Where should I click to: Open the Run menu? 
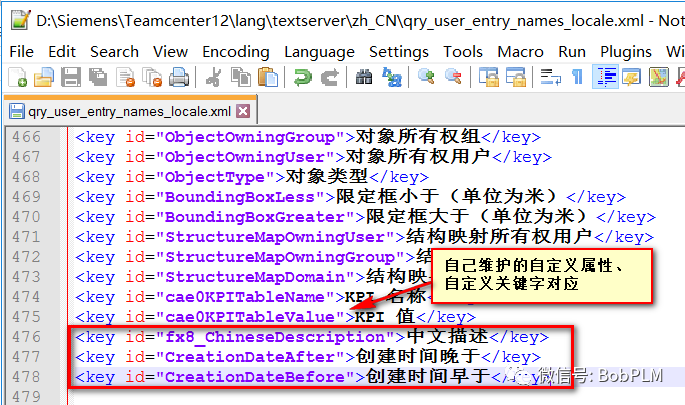(x=572, y=52)
